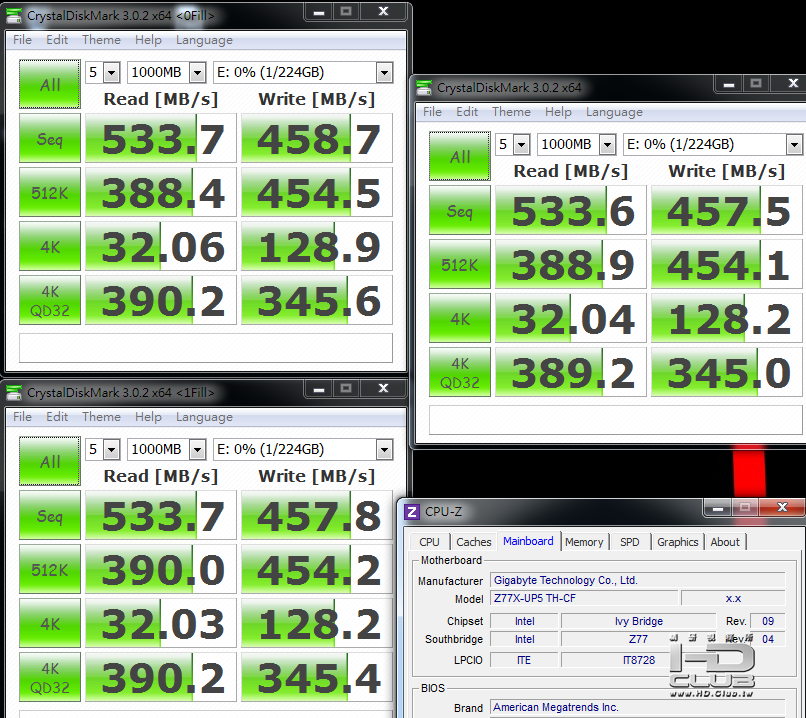This screenshot has height=718, width=806.
Task: Switch to Graphics tab in CPU-Z
Action: (677, 542)
